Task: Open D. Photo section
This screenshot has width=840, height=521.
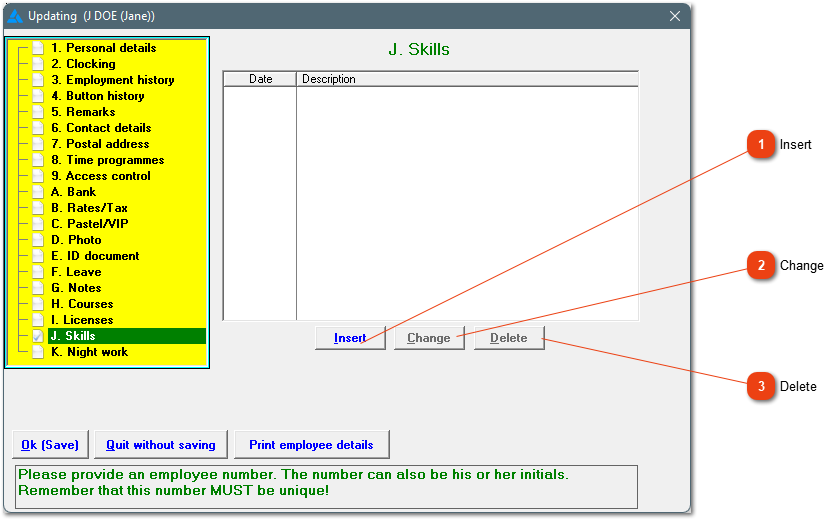Action: point(76,240)
